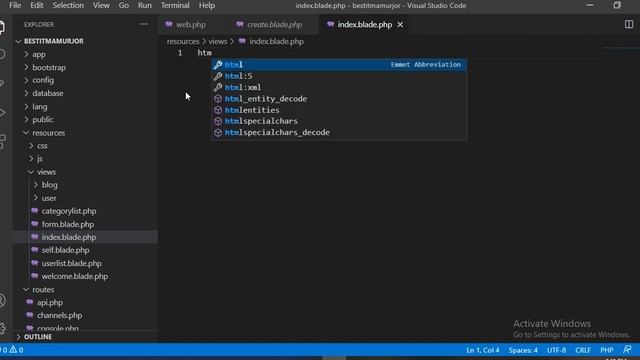The width and height of the screenshot is (640, 360).
Task: Click the resources breadcrumb segment
Action: (x=183, y=41)
